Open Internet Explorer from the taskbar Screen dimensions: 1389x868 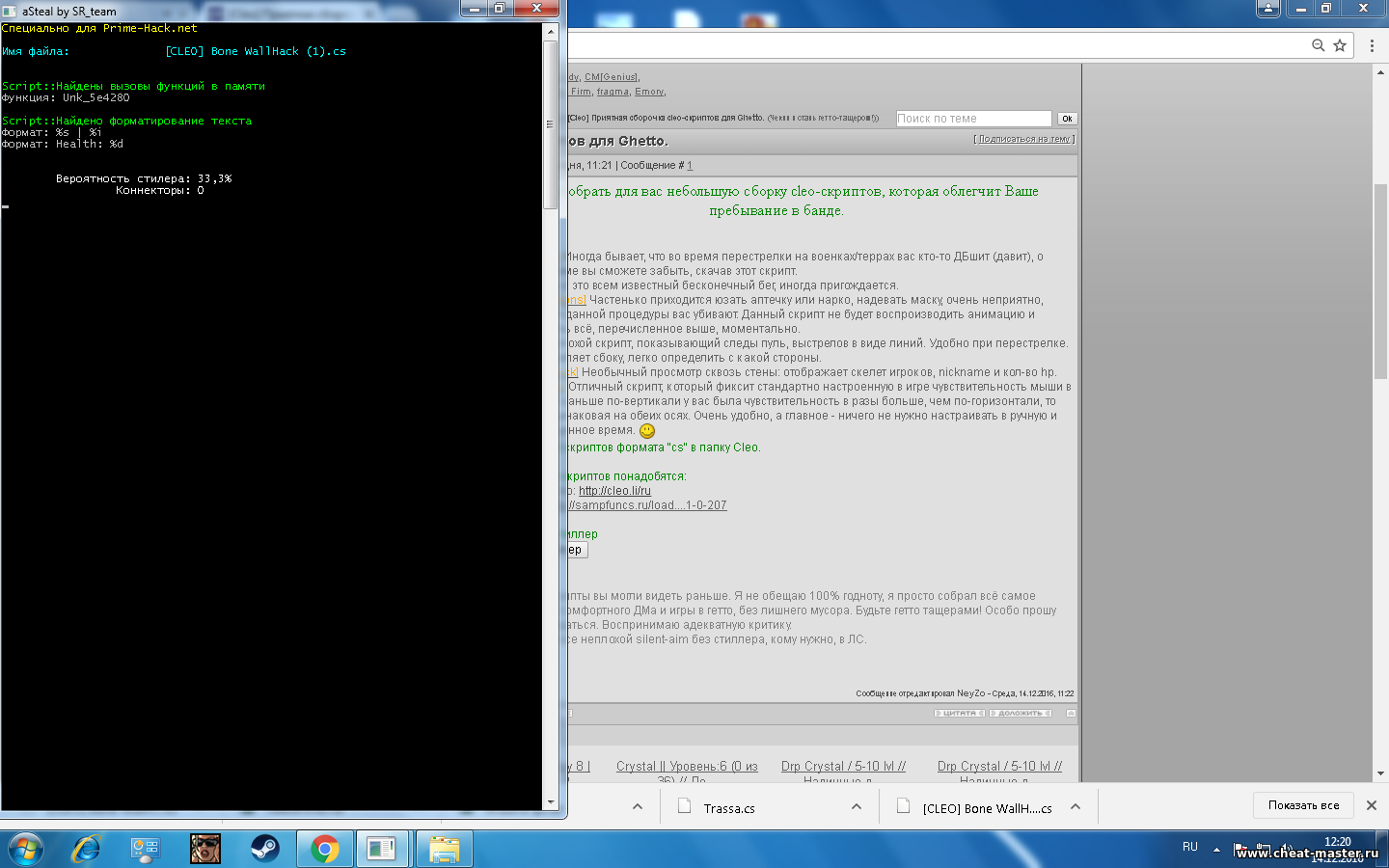tap(87, 849)
